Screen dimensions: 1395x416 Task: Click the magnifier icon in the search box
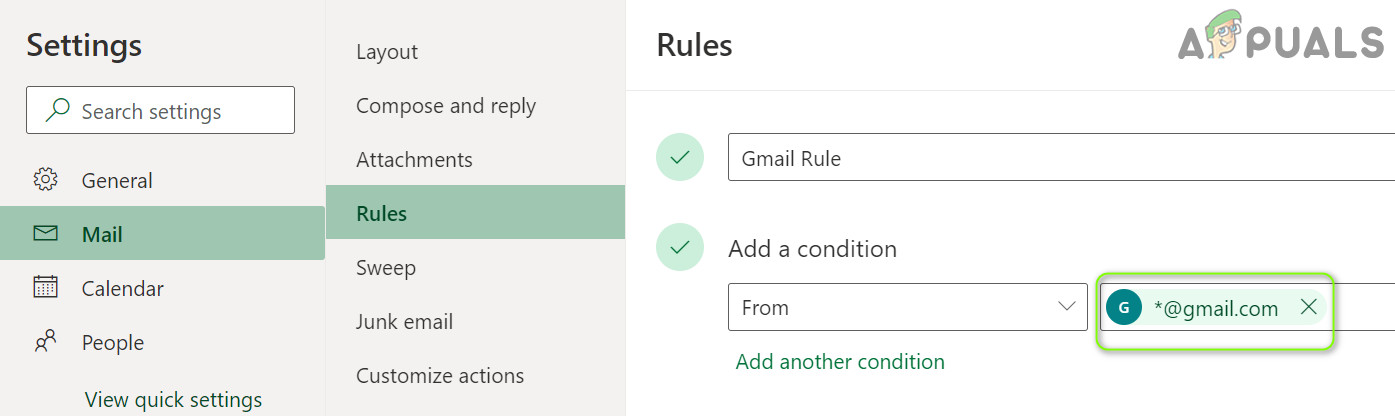[58, 111]
